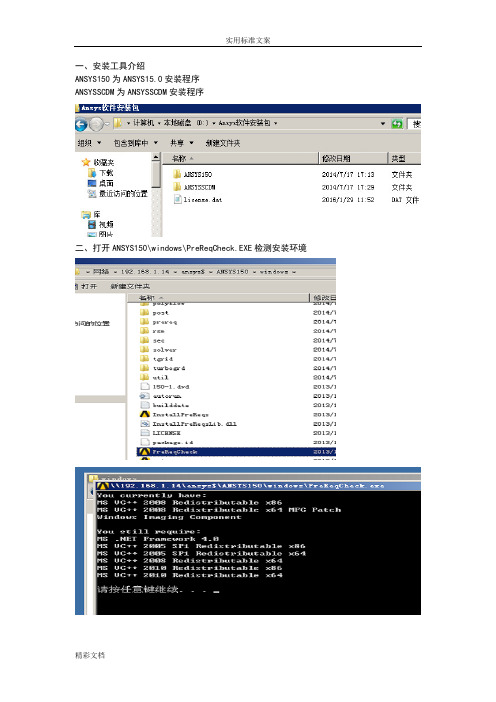Click 新建文件夹 in the windows folder explorer toolbar
The image size is (496, 702).
coord(130,286)
